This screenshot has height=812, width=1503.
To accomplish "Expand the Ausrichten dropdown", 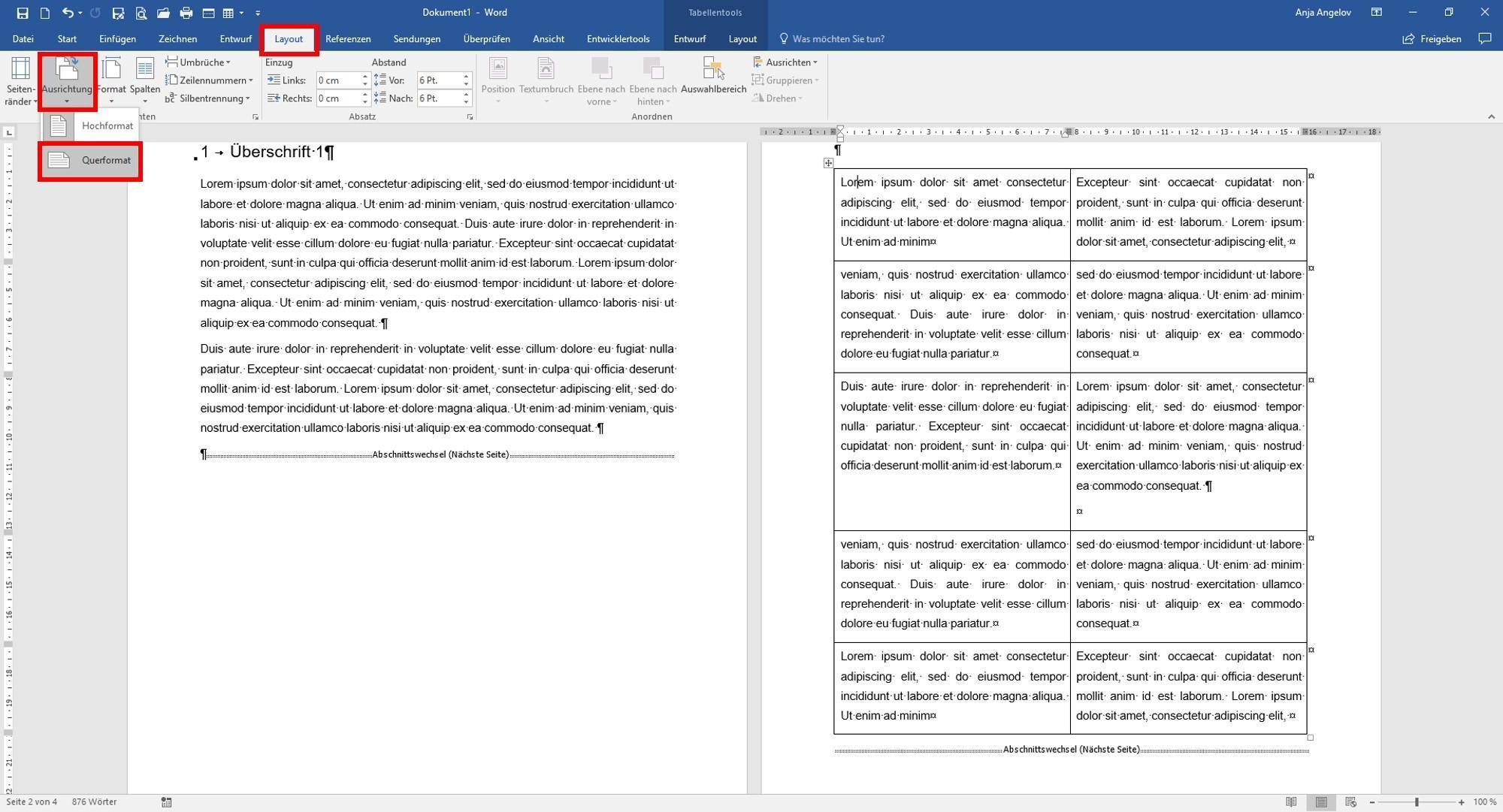I will pyautogui.click(x=785, y=62).
